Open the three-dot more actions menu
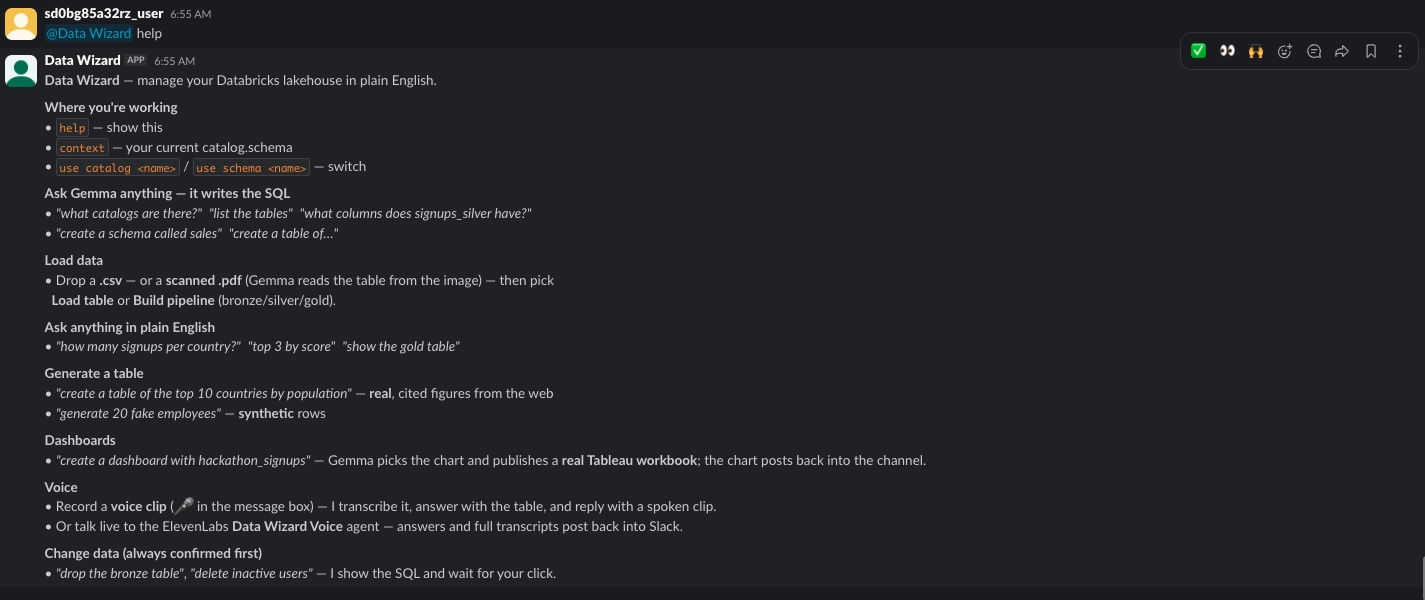 1400,51
